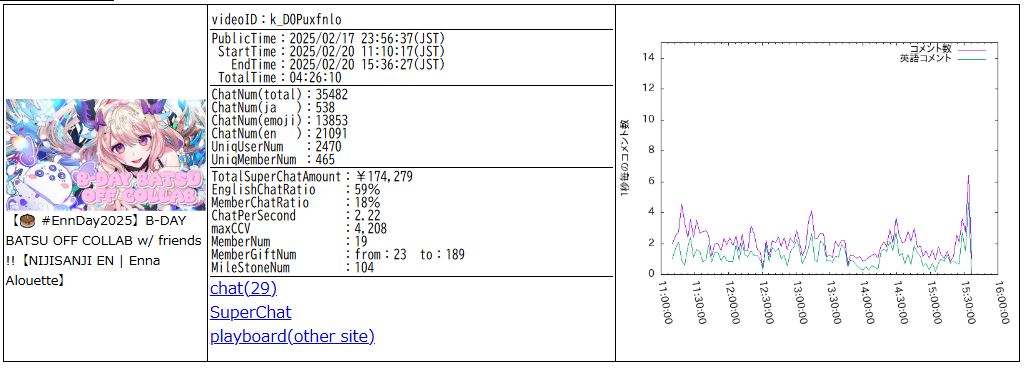Click the TotalSuperChatAmount ¥174,279 value

point(384,176)
